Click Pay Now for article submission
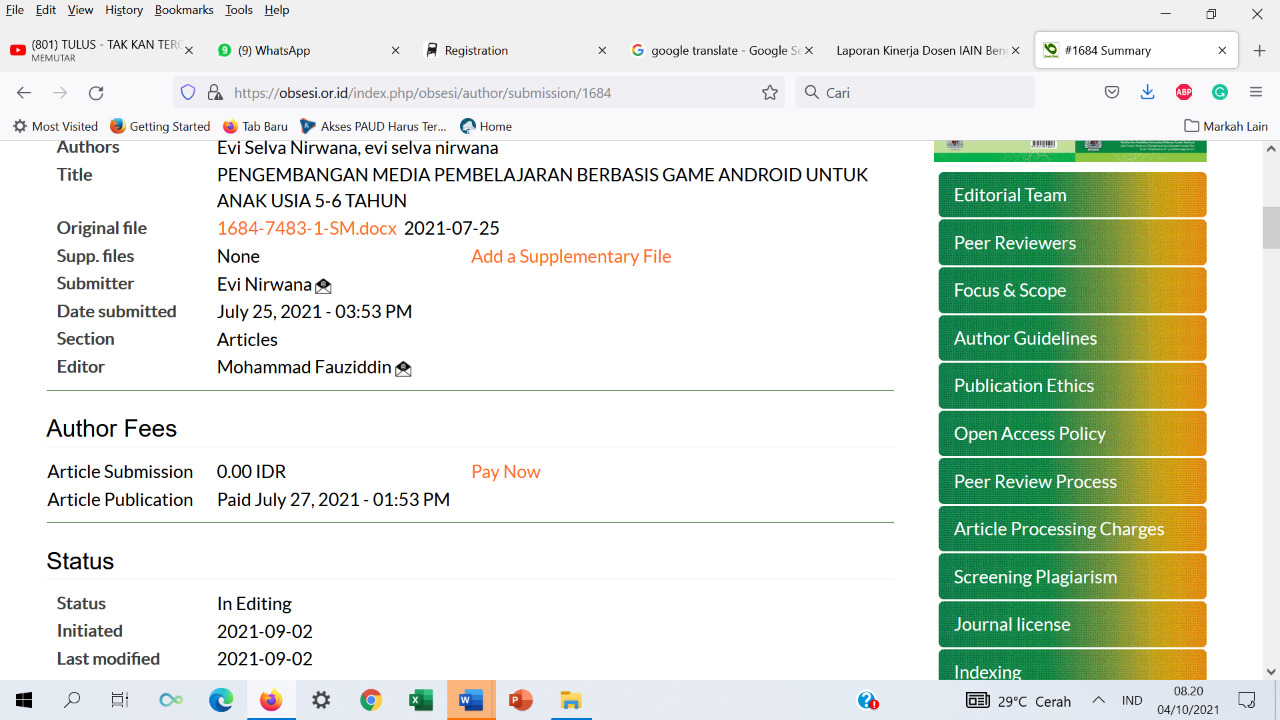 coord(505,472)
